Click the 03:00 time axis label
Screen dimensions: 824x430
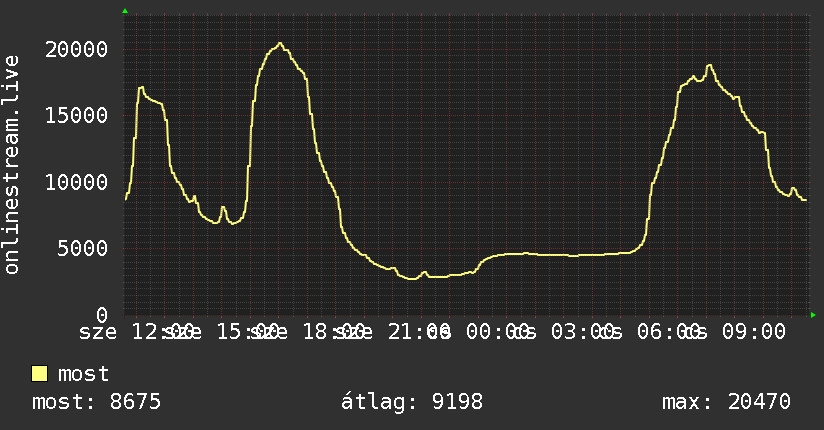[583, 332]
